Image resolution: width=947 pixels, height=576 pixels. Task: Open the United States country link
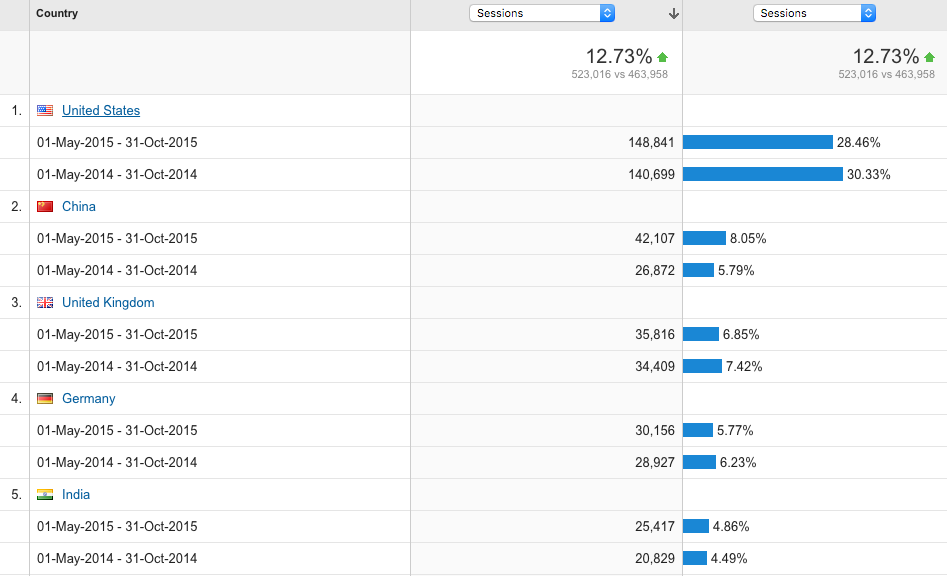[101, 111]
